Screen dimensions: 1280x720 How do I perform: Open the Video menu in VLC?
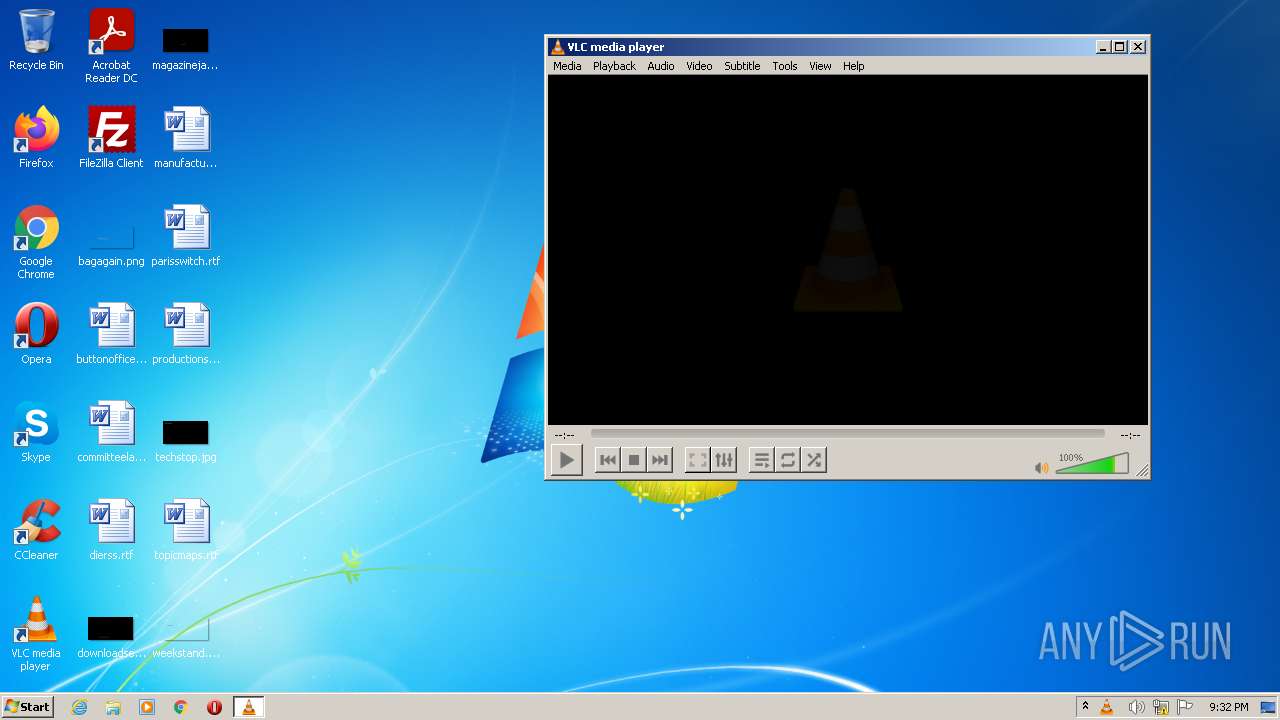[699, 66]
